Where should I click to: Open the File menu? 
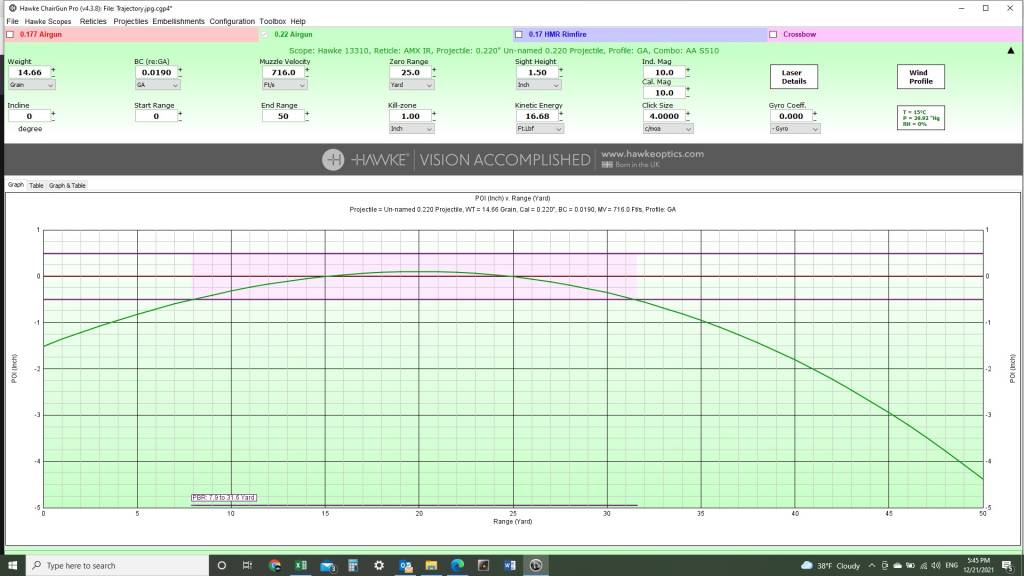[x=12, y=22]
